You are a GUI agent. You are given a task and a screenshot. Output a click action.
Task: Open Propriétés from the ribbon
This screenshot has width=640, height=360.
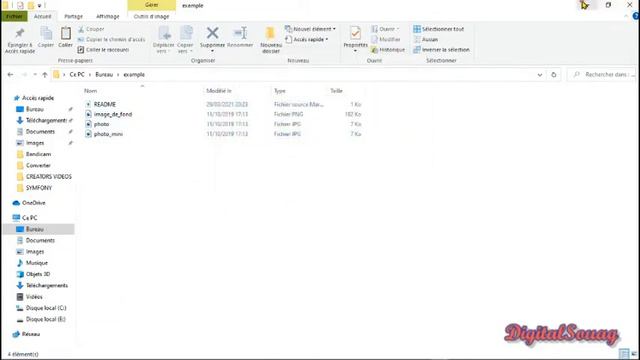(355, 39)
